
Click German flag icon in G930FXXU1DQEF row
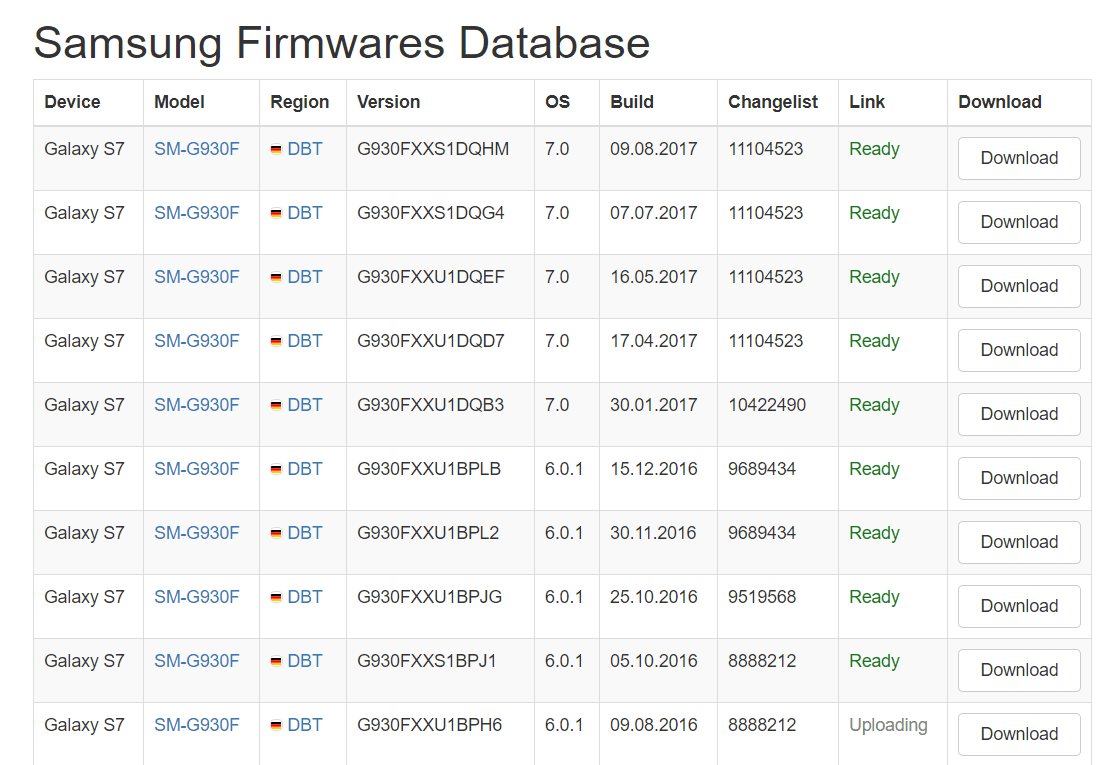(276, 278)
